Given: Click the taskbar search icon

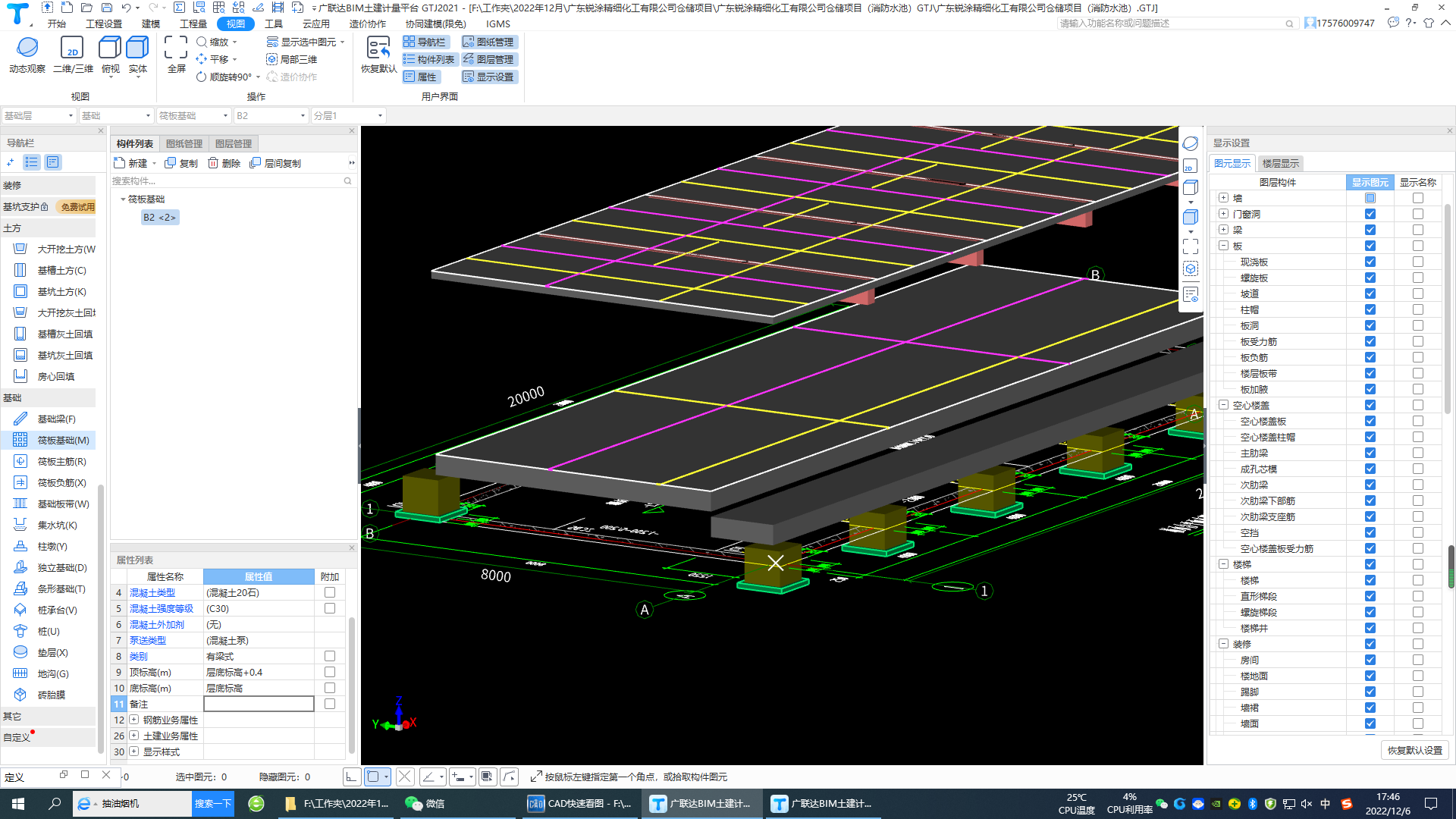Looking at the screenshot, I should (55, 804).
